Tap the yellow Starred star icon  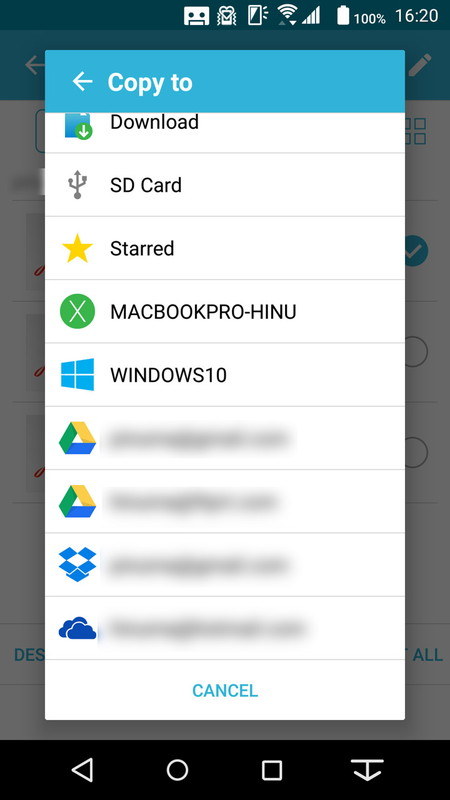pos(78,248)
